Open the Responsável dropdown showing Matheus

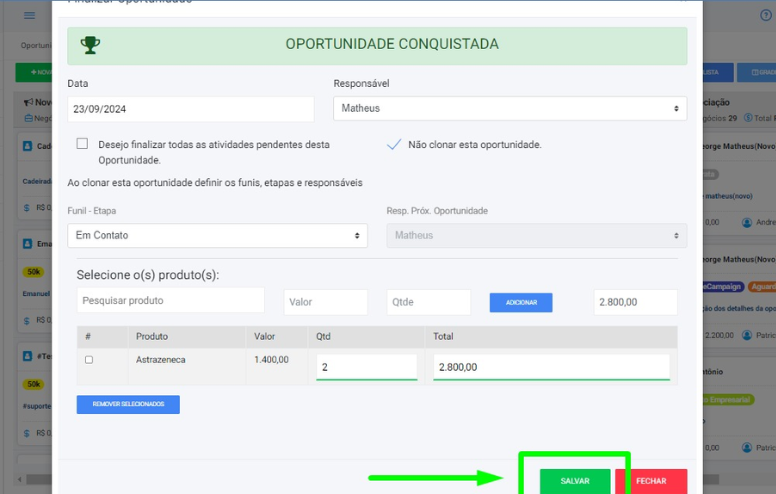(510, 108)
